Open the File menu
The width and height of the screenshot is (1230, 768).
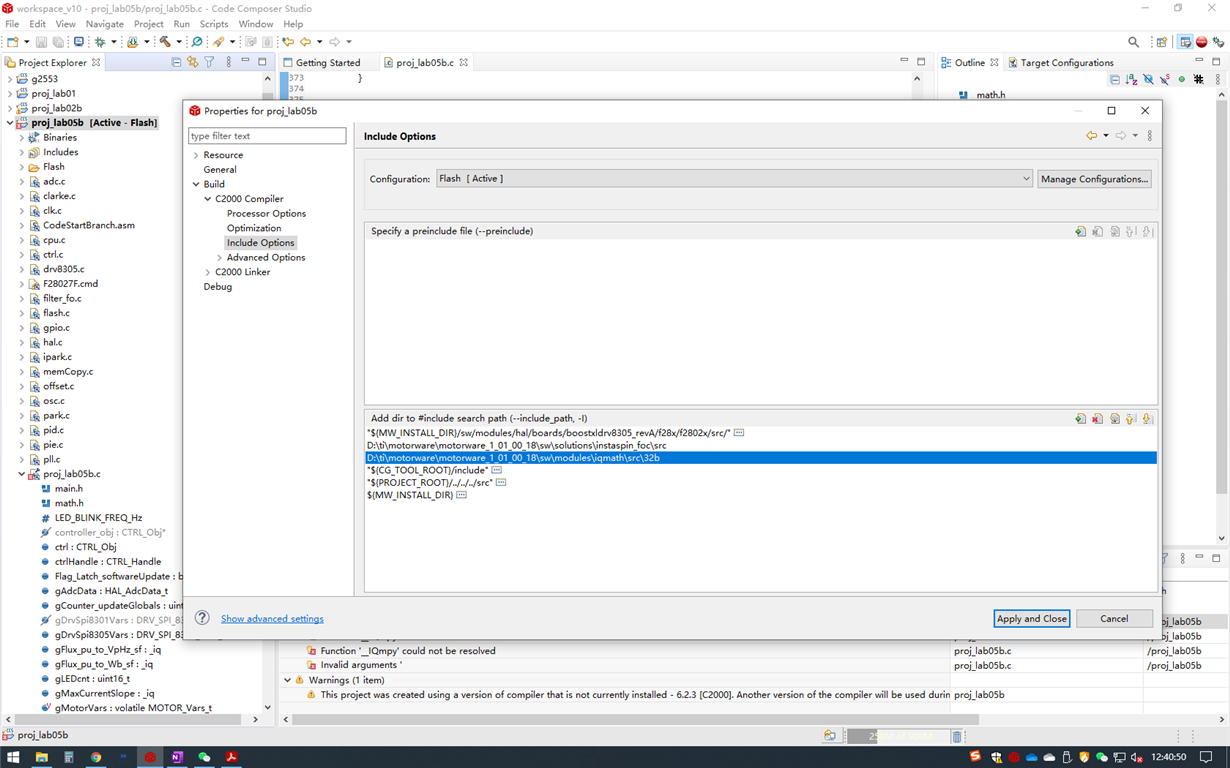[12, 24]
